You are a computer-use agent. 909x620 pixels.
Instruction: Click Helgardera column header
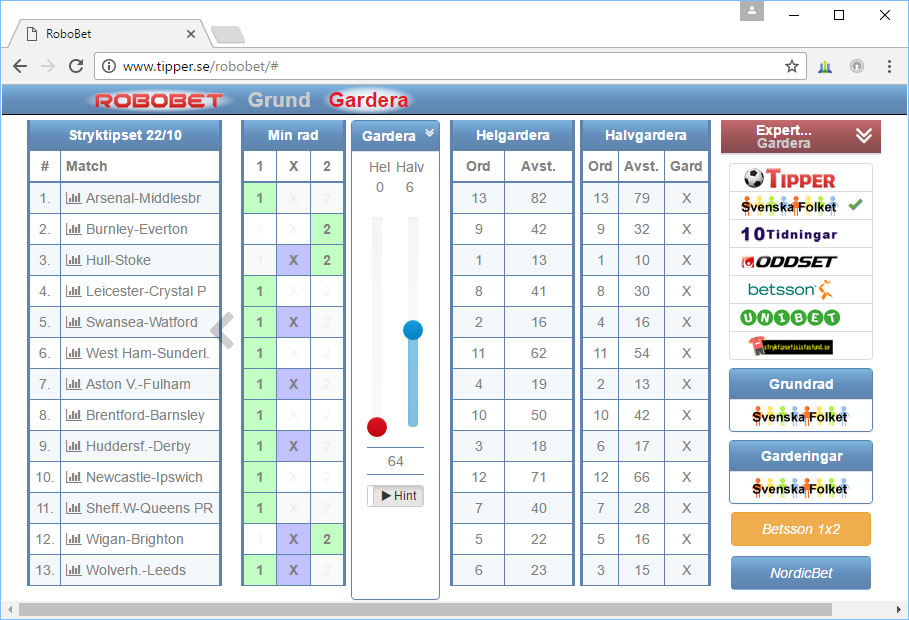(x=512, y=136)
